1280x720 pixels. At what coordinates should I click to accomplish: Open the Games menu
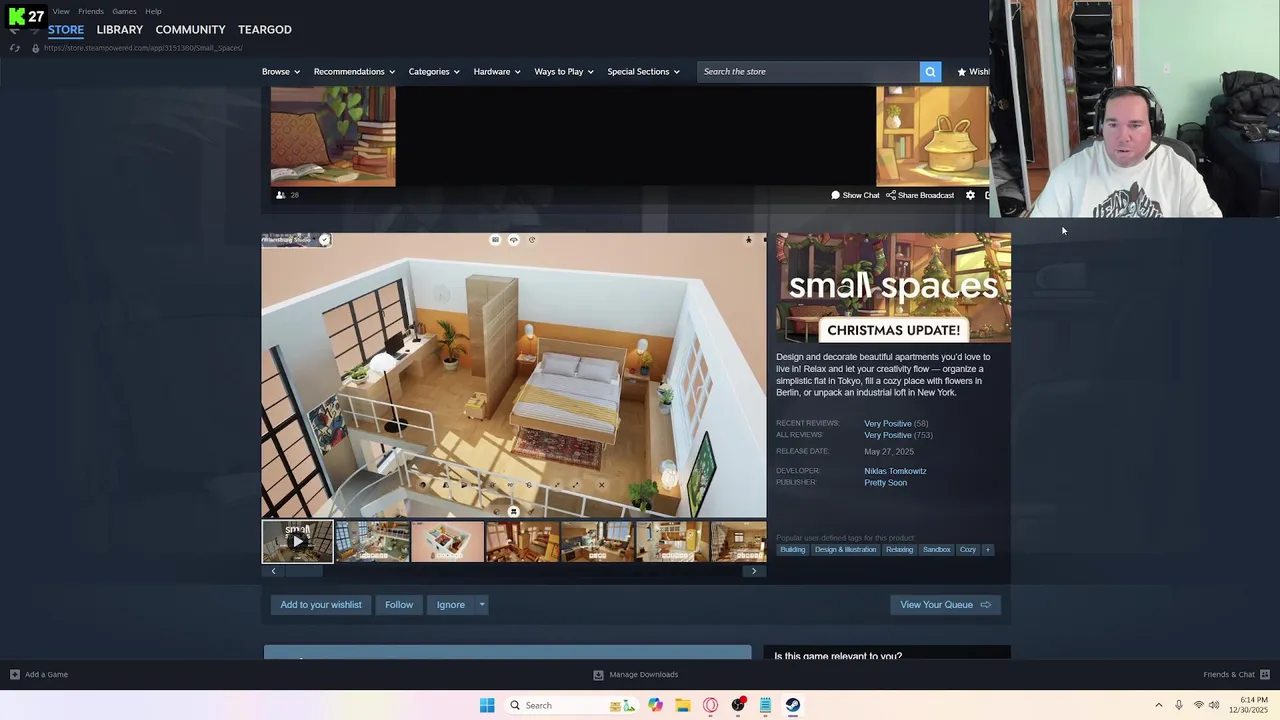tap(124, 11)
